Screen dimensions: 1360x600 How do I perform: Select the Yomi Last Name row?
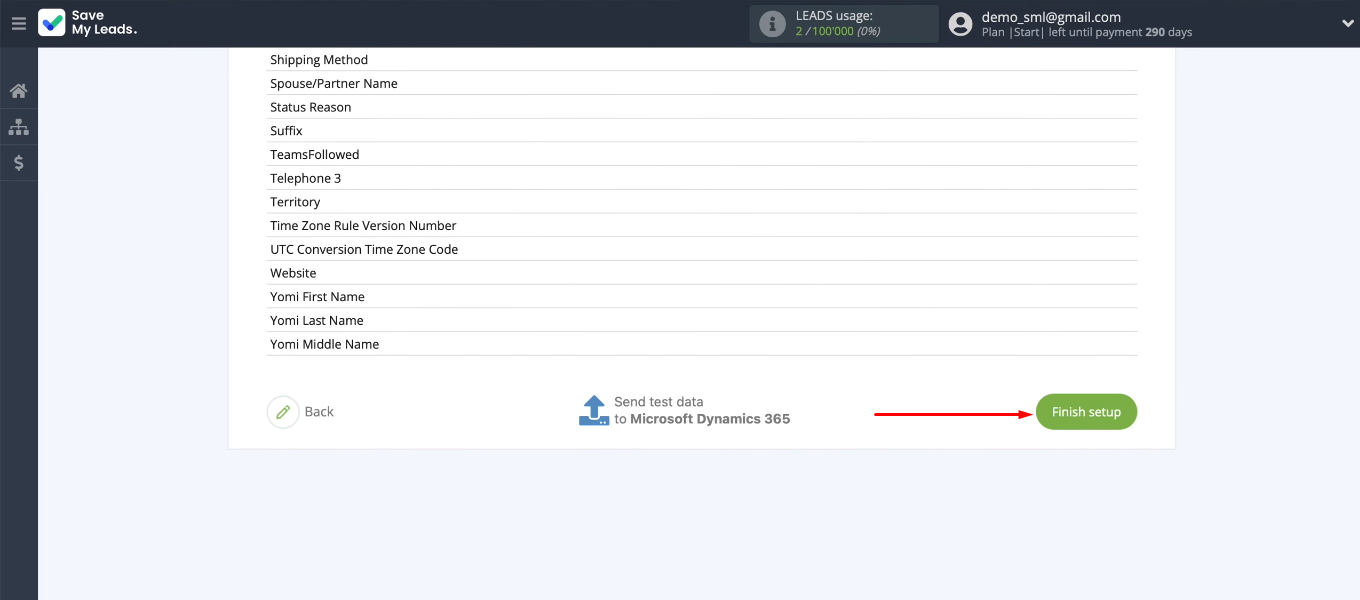pos(703,320)
